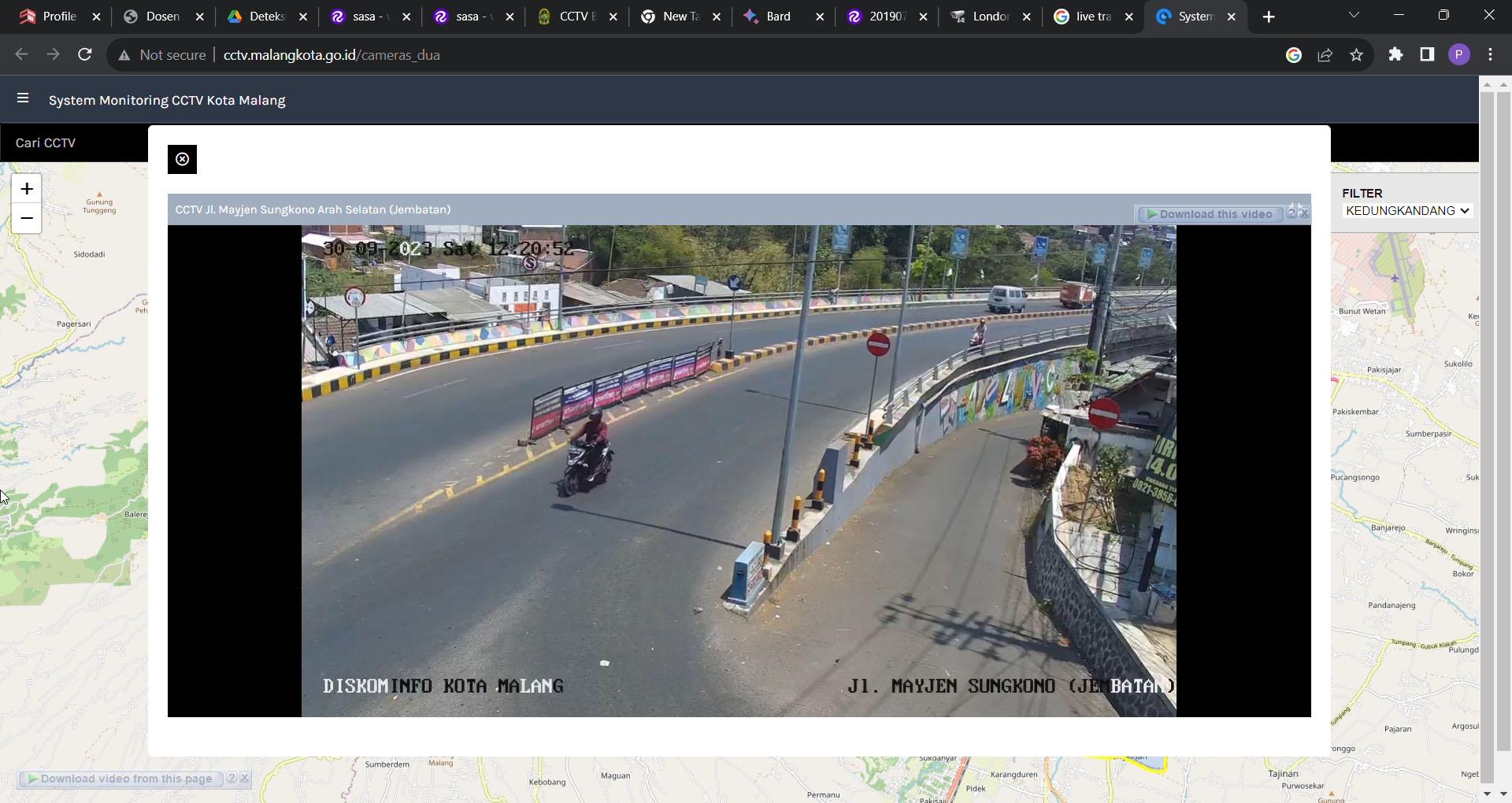Focus the address bar URL
This screenshot has width=1512, height=803.
(332, 54)
